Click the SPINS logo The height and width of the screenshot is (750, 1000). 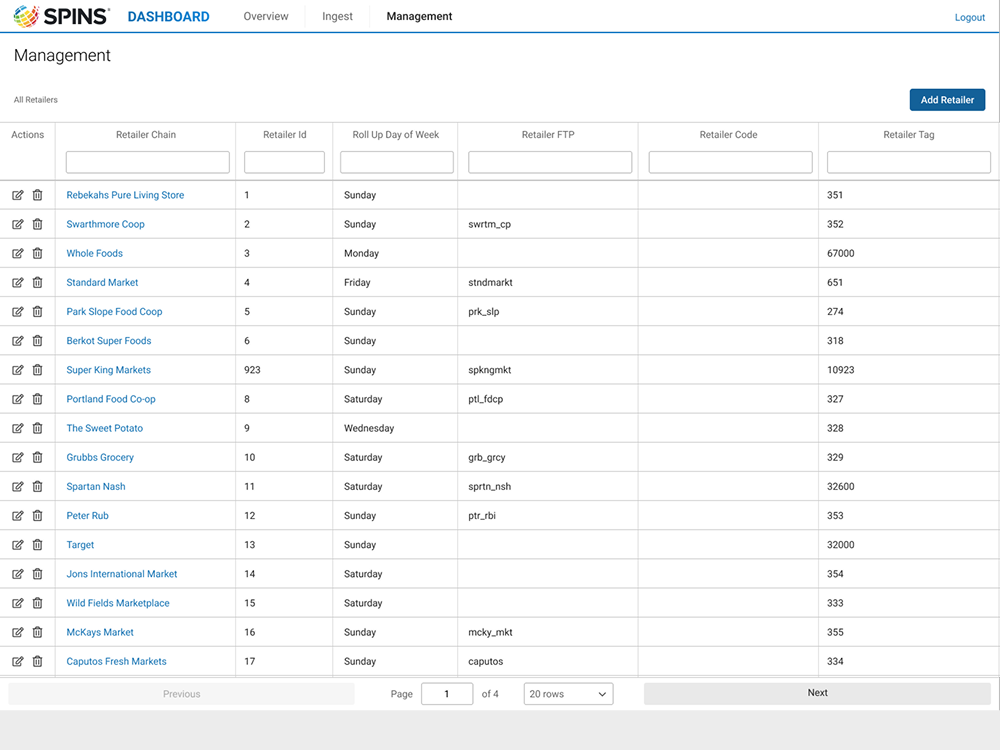click(61, 16)
